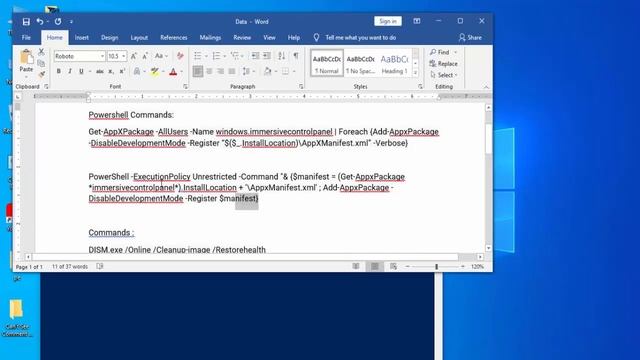Open the line spacing dropdown

[253, 71]
